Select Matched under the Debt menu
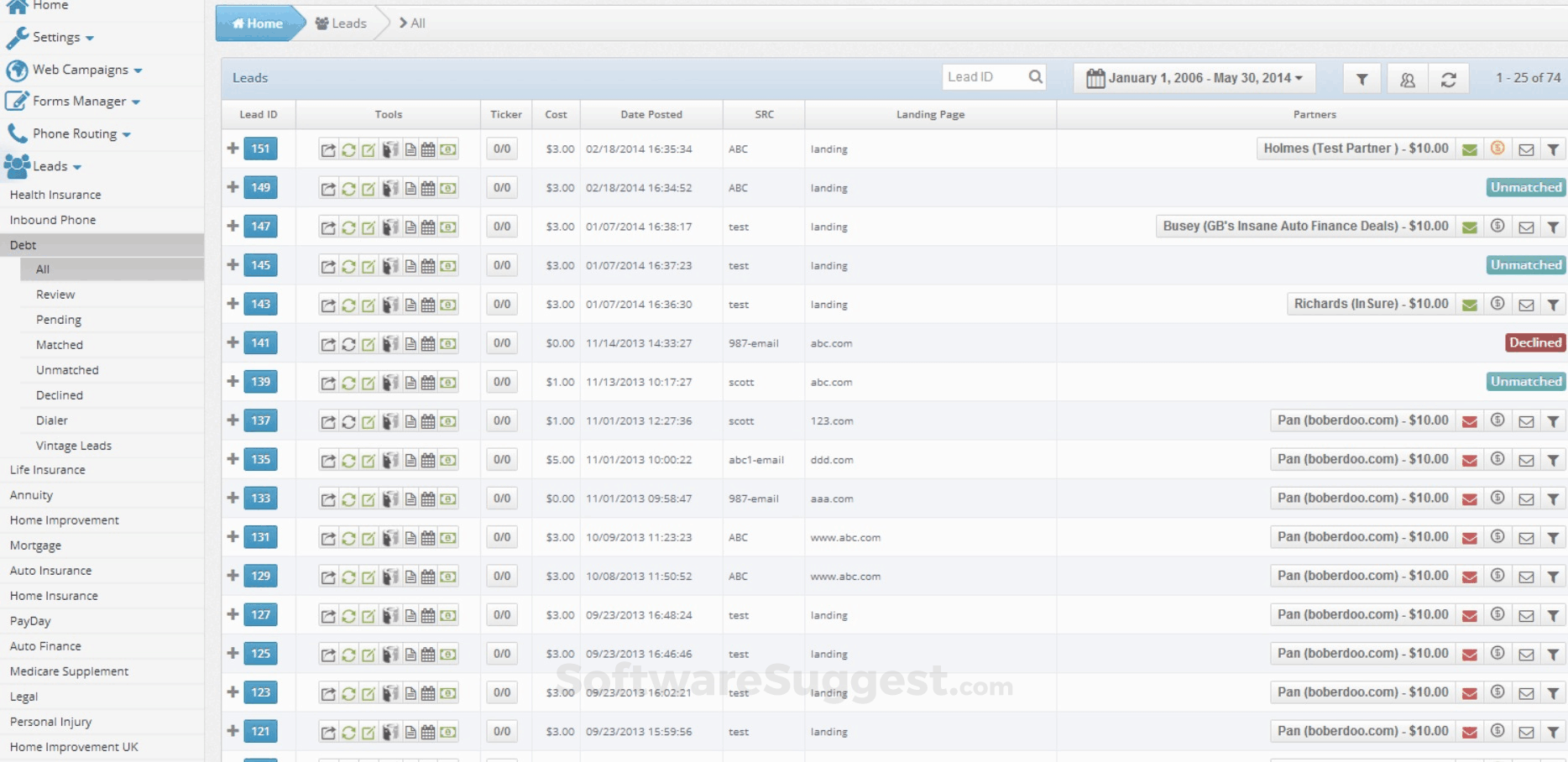Image resolution: width=1568 pixels, height=762 pixels. coord(59,345)
